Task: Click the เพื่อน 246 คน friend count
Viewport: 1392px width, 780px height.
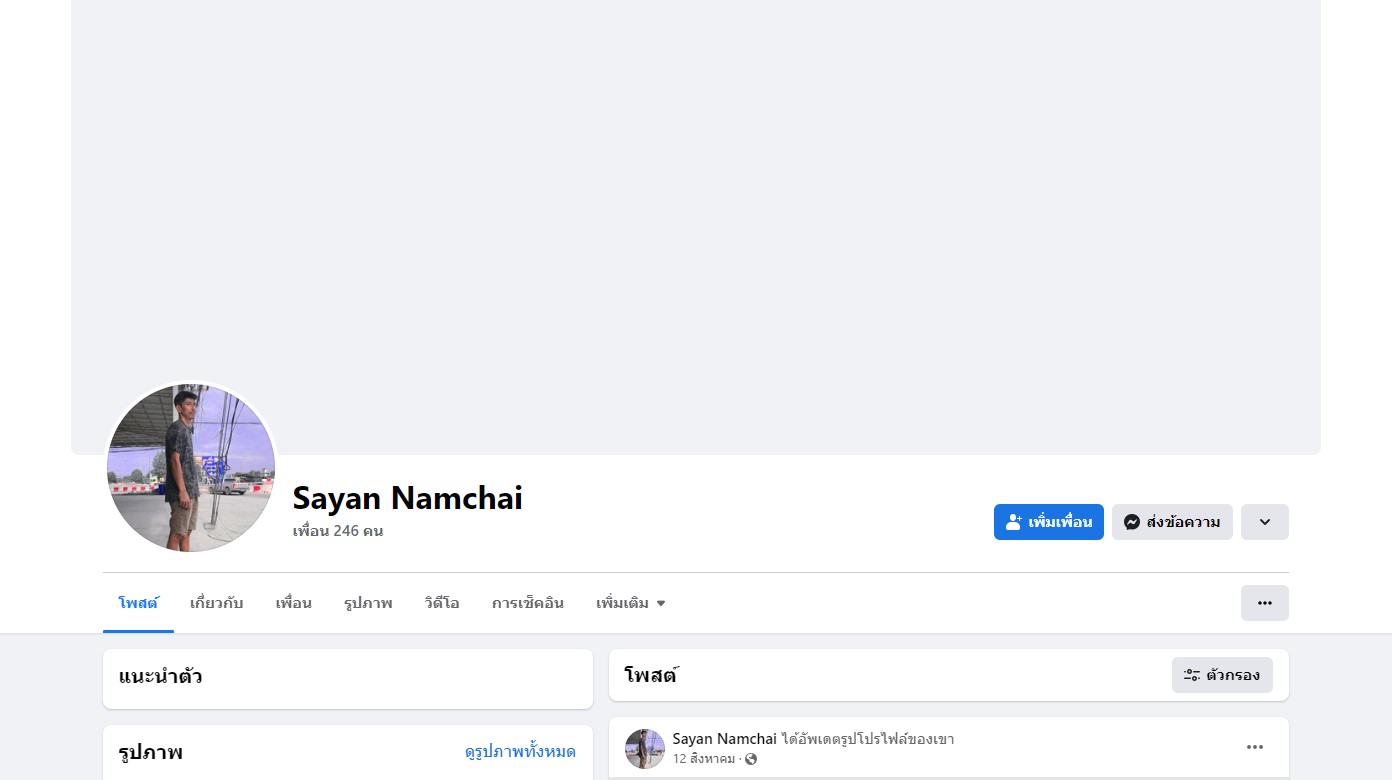Action: tap(338, 531)
